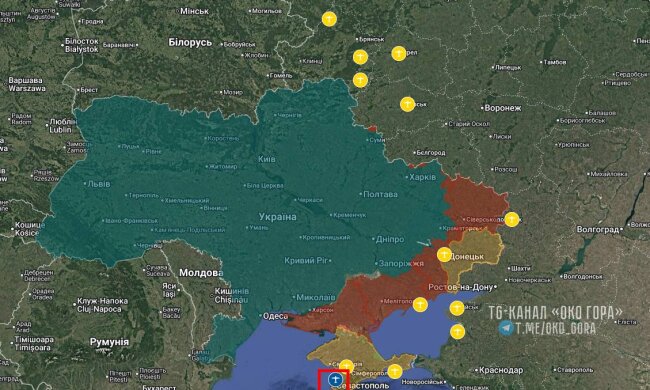Image resolution: width=650 pixels, height=390 pixels.
Task: Select the Тамбов city label
Action: [x=555, y=62]
